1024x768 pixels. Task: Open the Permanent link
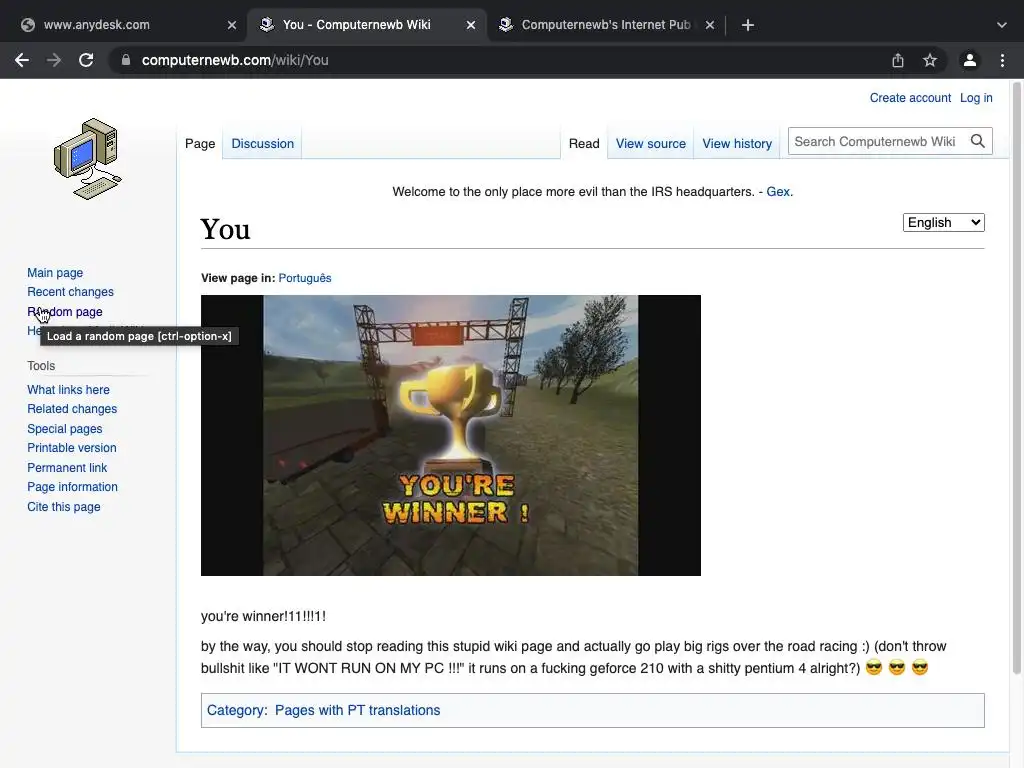tap(67, 468)
